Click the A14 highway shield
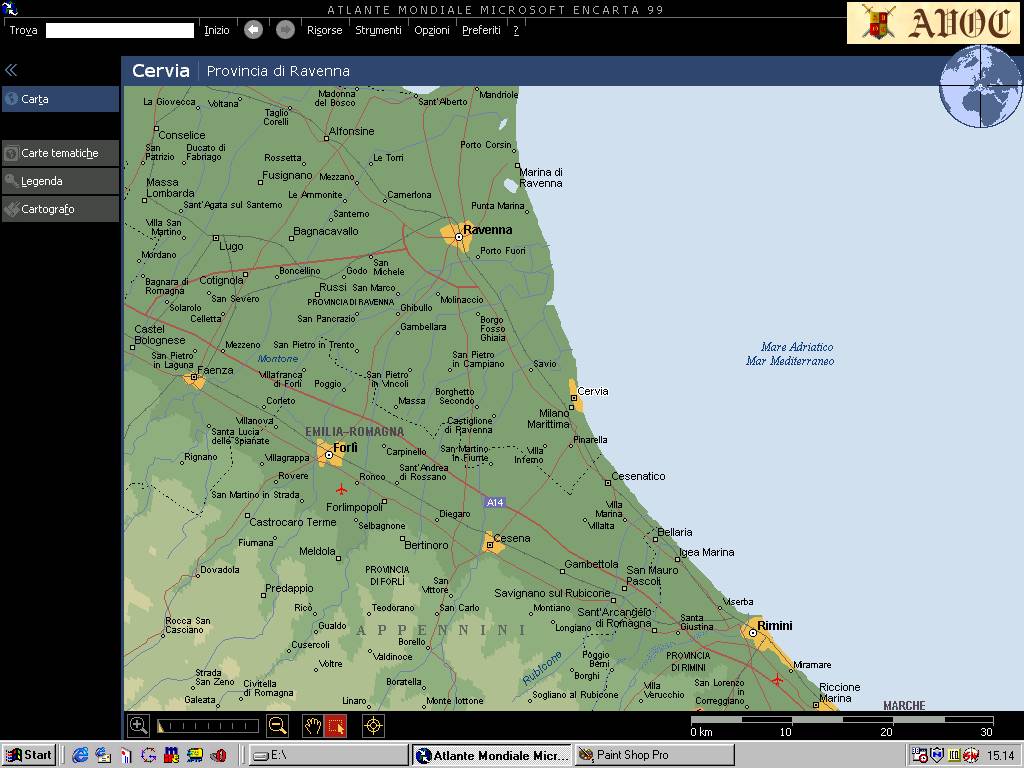This screenshot has width=1024, height=768. [x=495, y=502]
